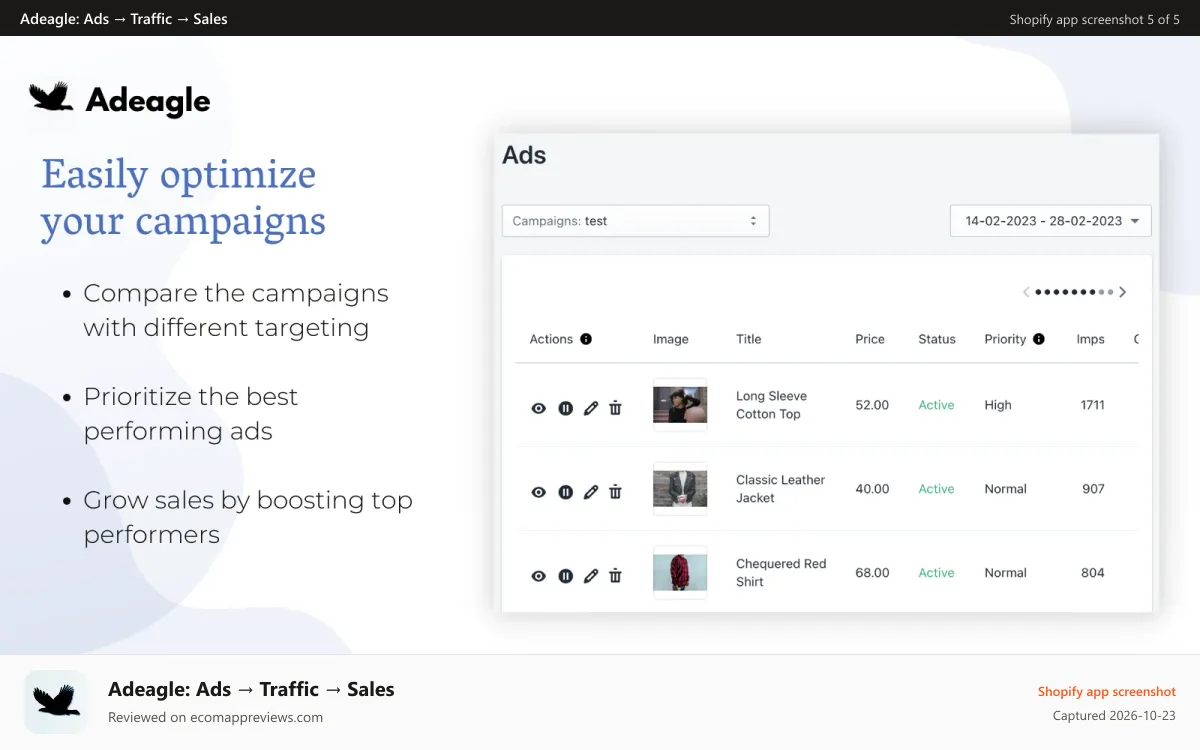Click the Long Sleeve Cotton Top title

pyautogui.click(x=771, y=405)
